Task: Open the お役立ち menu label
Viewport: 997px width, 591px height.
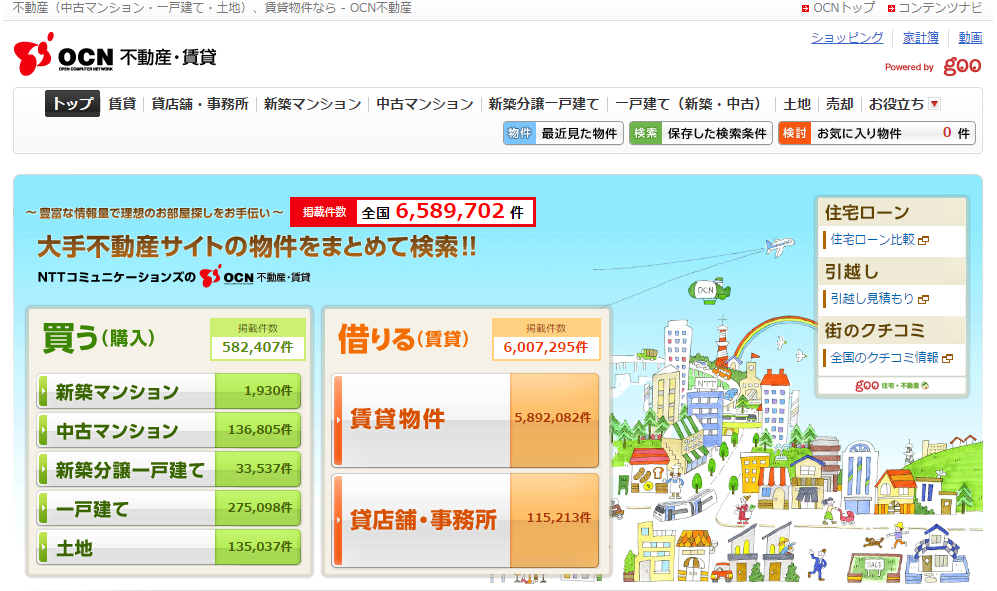Action: (x=897, y=104)
